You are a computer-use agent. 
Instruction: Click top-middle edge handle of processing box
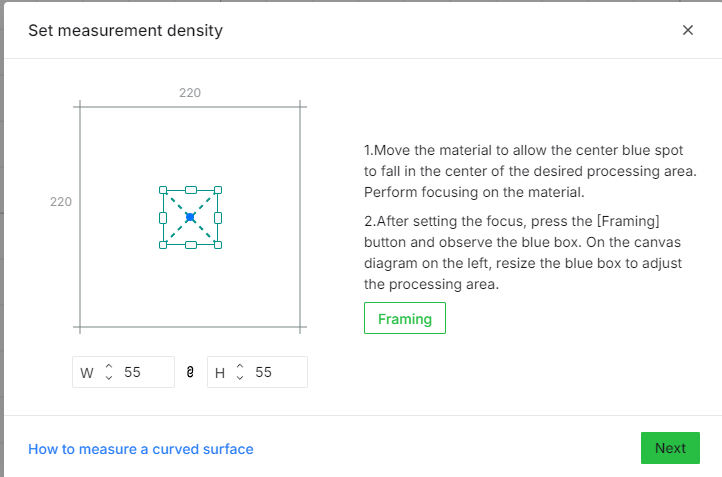[x=191, y=190]
